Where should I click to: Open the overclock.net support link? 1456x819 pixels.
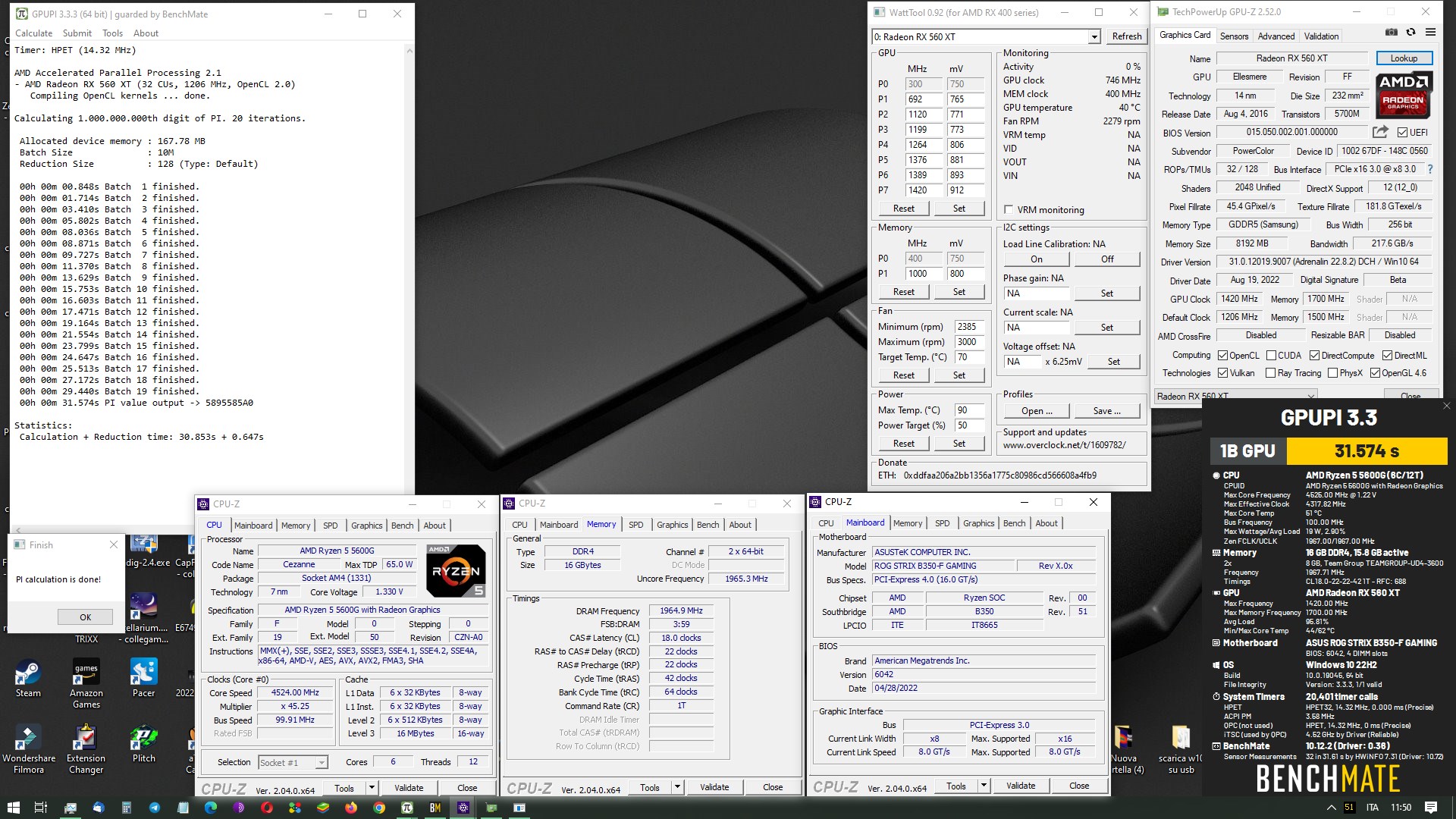click(x=1064, y=445)
